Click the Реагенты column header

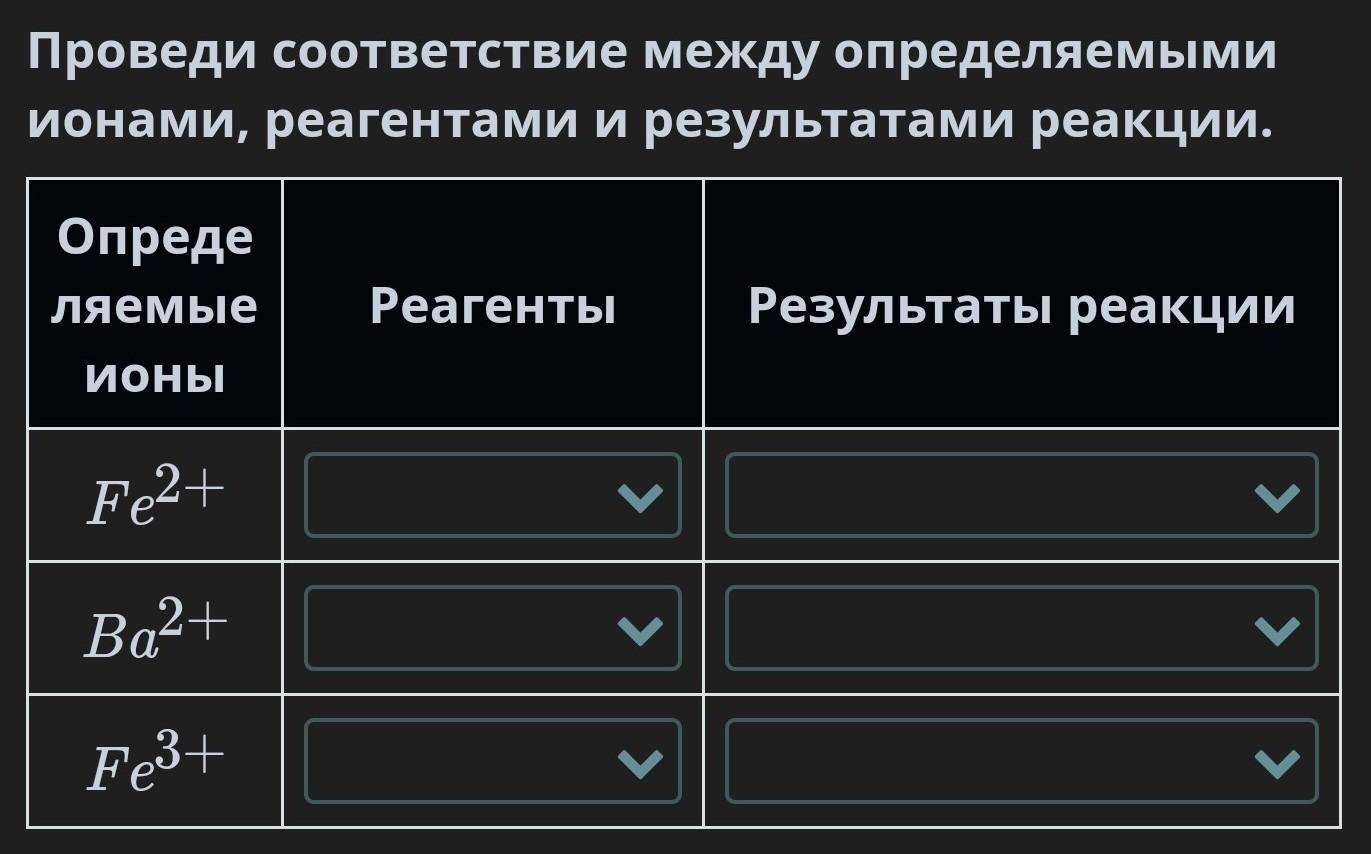pos(492,305)
